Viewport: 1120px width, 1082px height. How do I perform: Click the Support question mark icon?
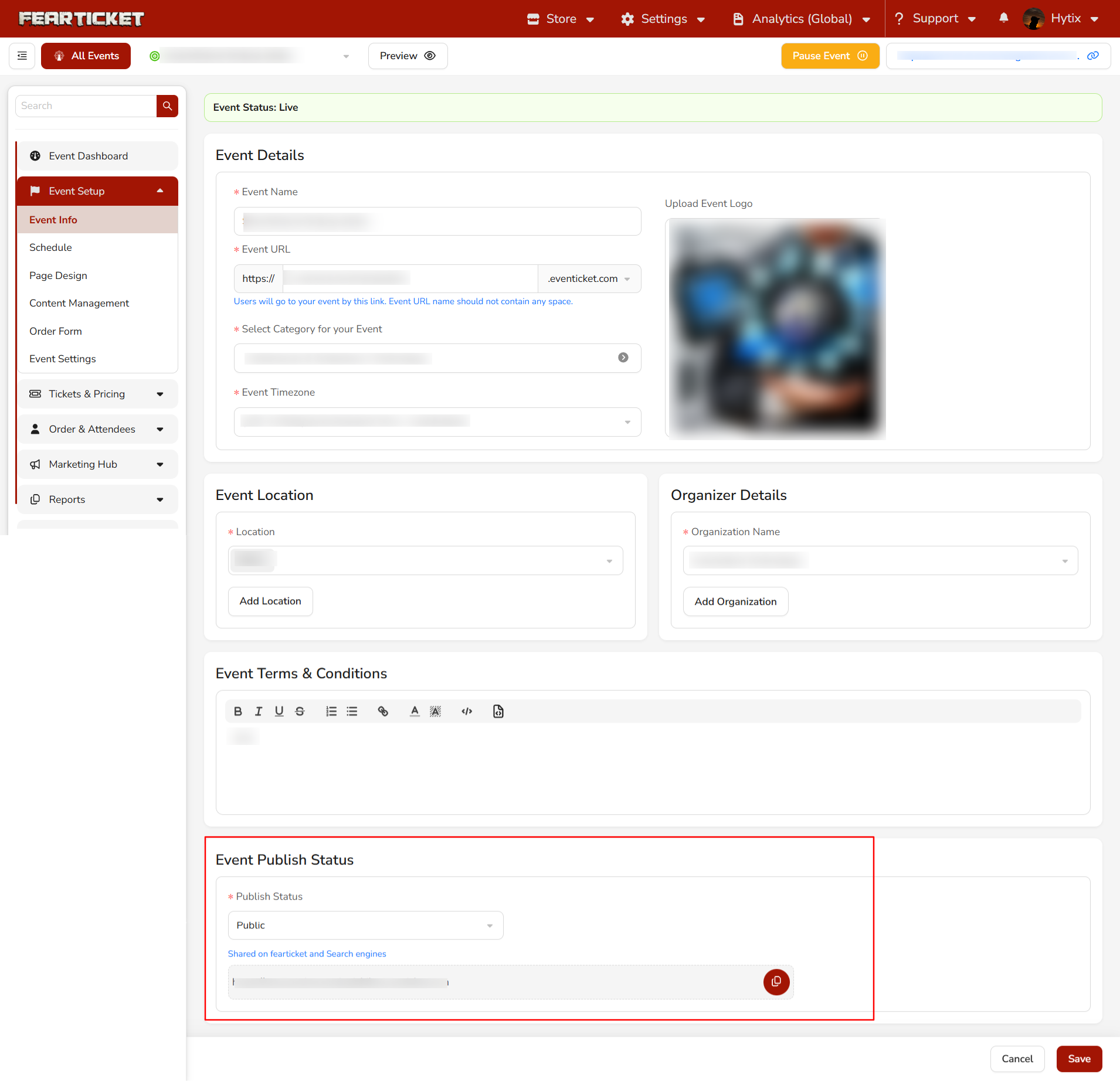pyautogui.click(x=899, y=19)
